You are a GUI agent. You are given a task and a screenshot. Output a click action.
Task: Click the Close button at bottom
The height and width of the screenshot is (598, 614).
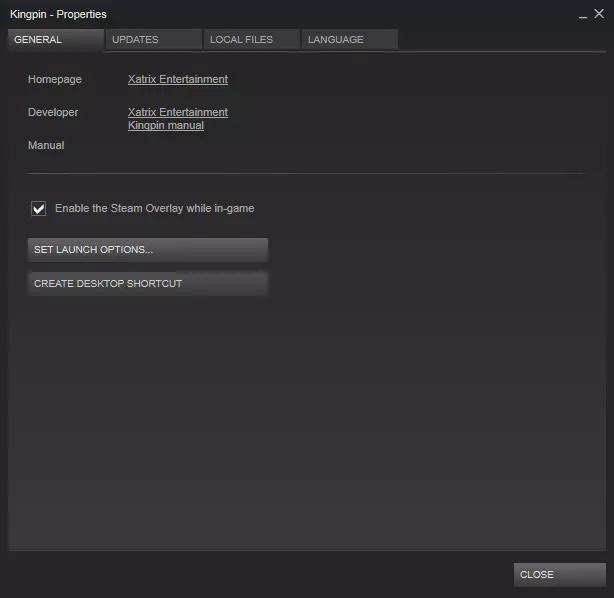(560, 575)
